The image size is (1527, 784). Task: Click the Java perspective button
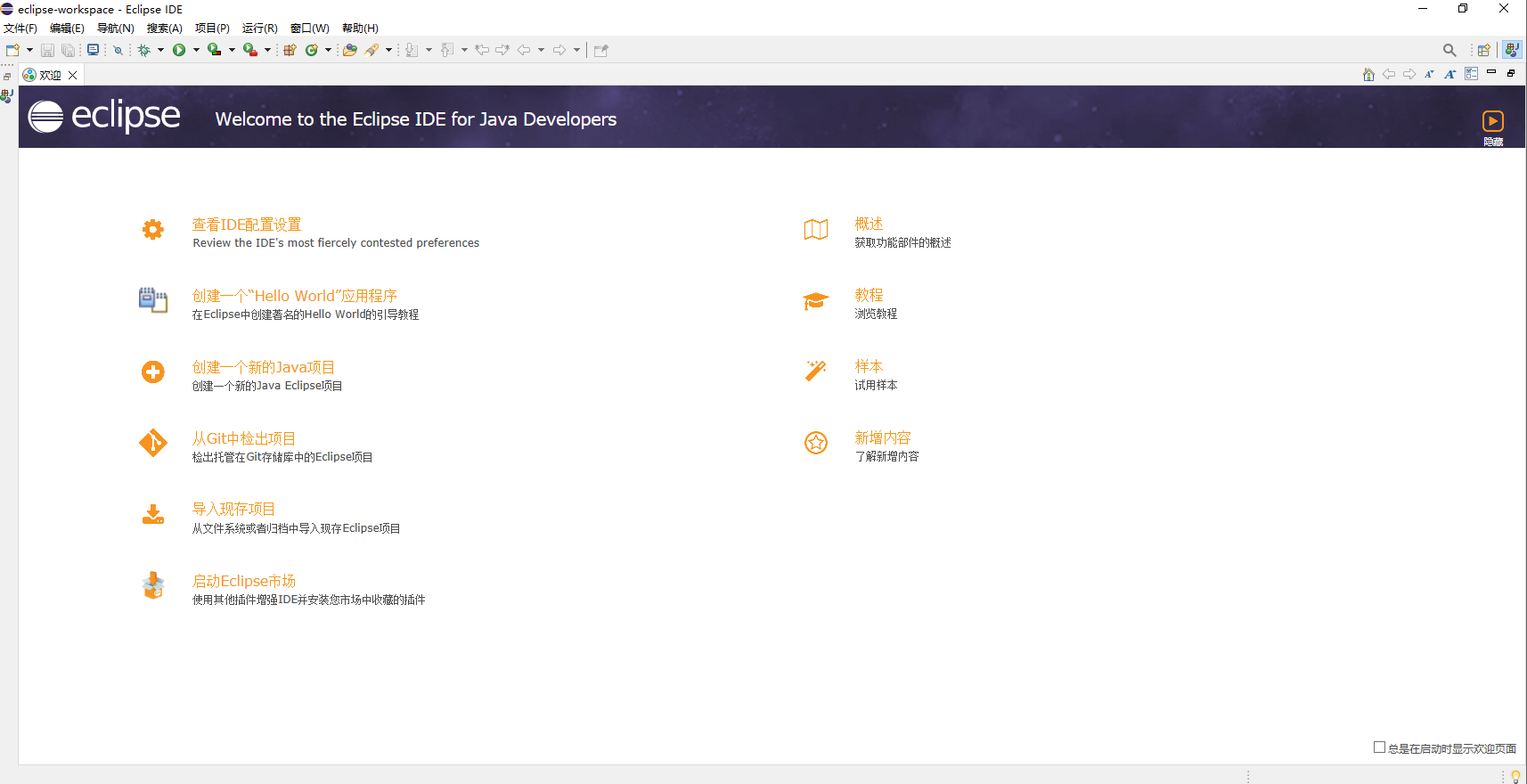point(1511,50)
